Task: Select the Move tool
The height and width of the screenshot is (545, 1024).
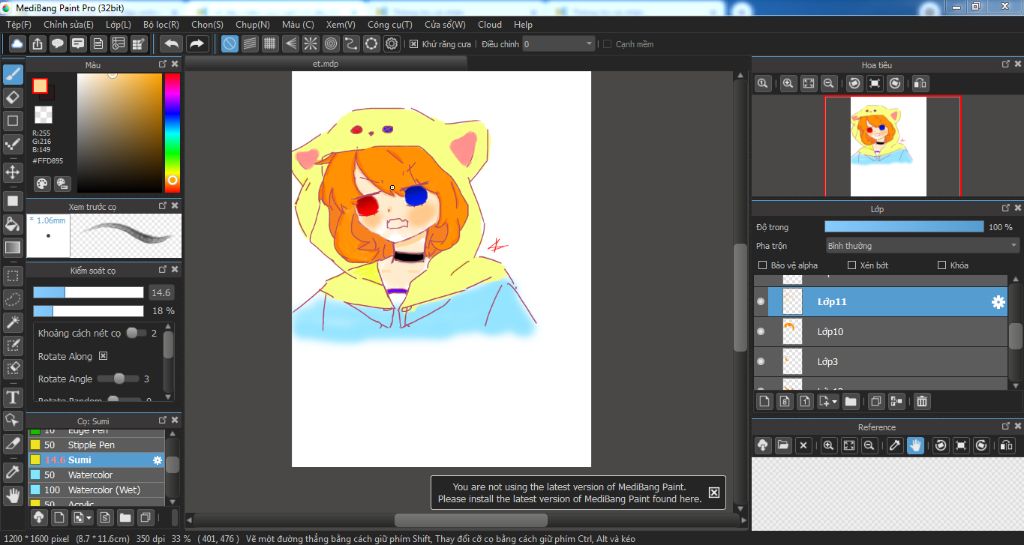Action: [12, 172]
